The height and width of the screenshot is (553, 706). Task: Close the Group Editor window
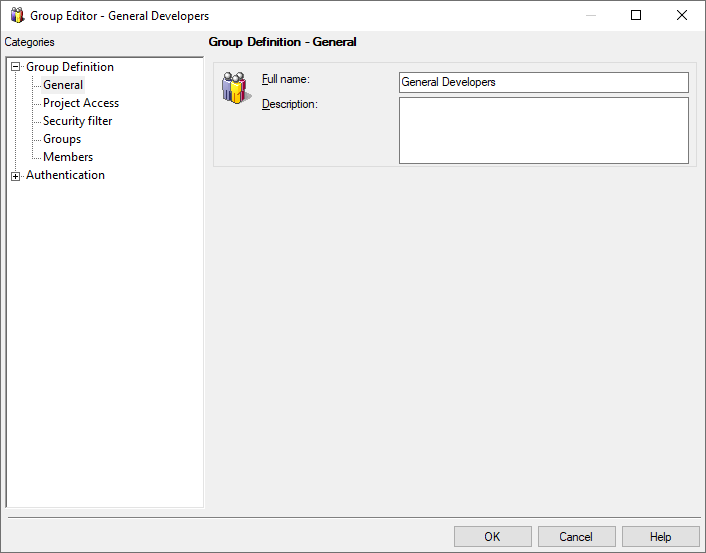(682, 16)
